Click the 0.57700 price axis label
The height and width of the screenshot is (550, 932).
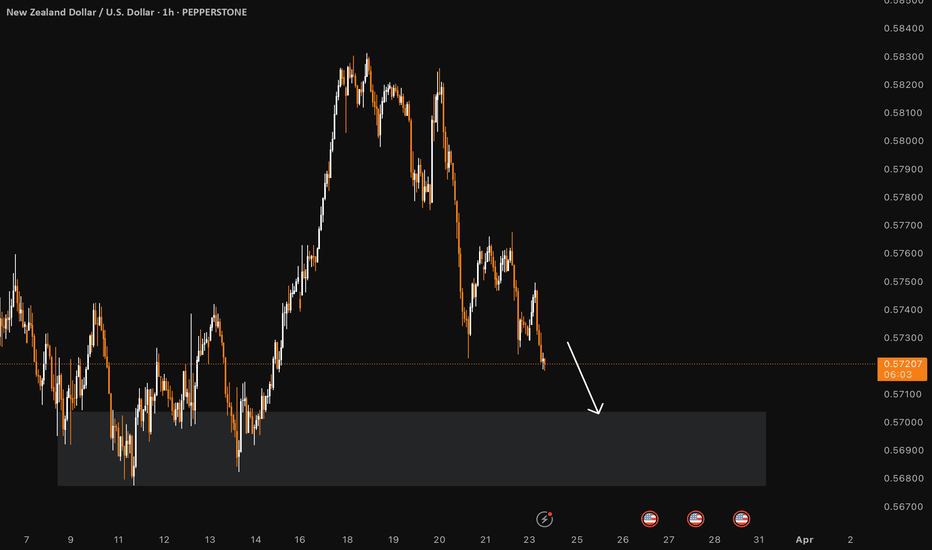(903, 225)
